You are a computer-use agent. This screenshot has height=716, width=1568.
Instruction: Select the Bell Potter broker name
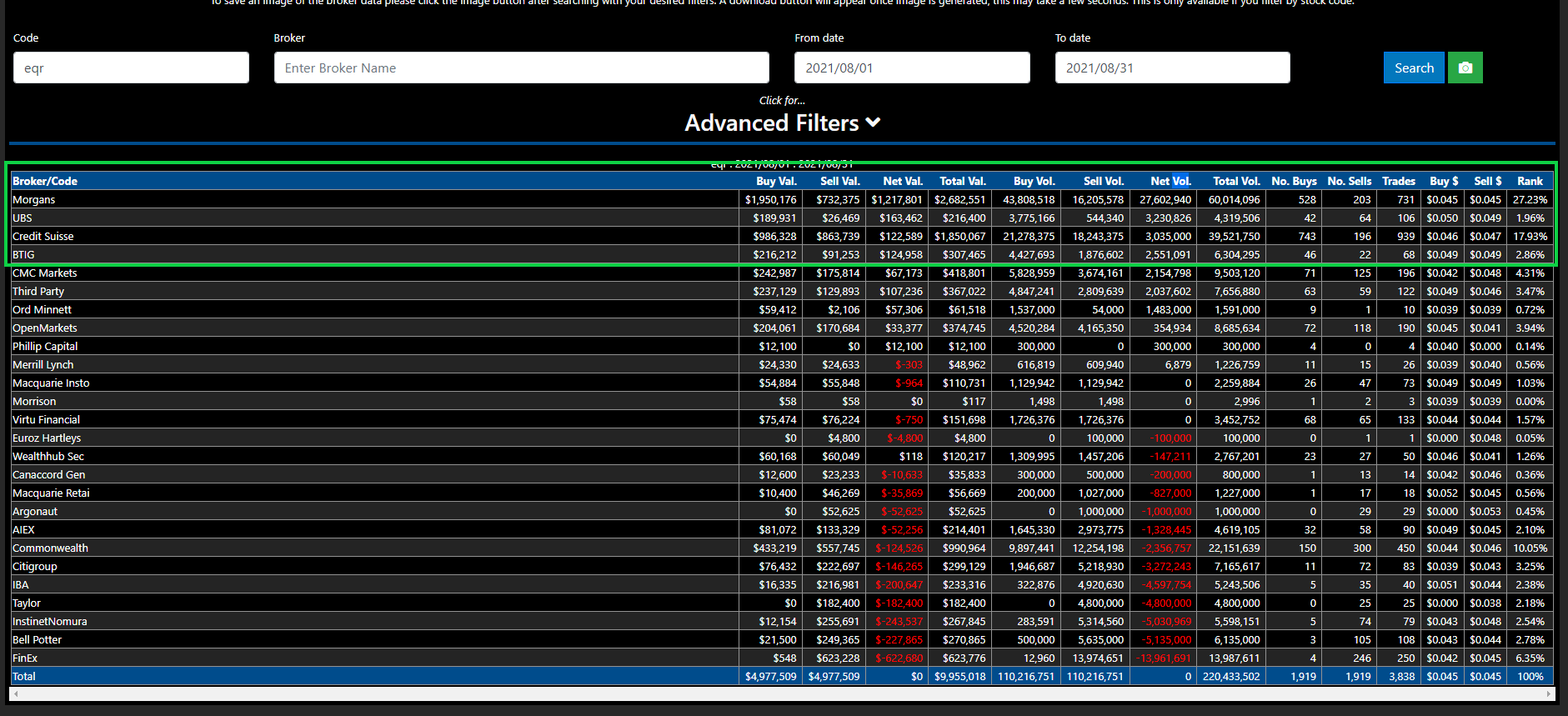[37, 640]
